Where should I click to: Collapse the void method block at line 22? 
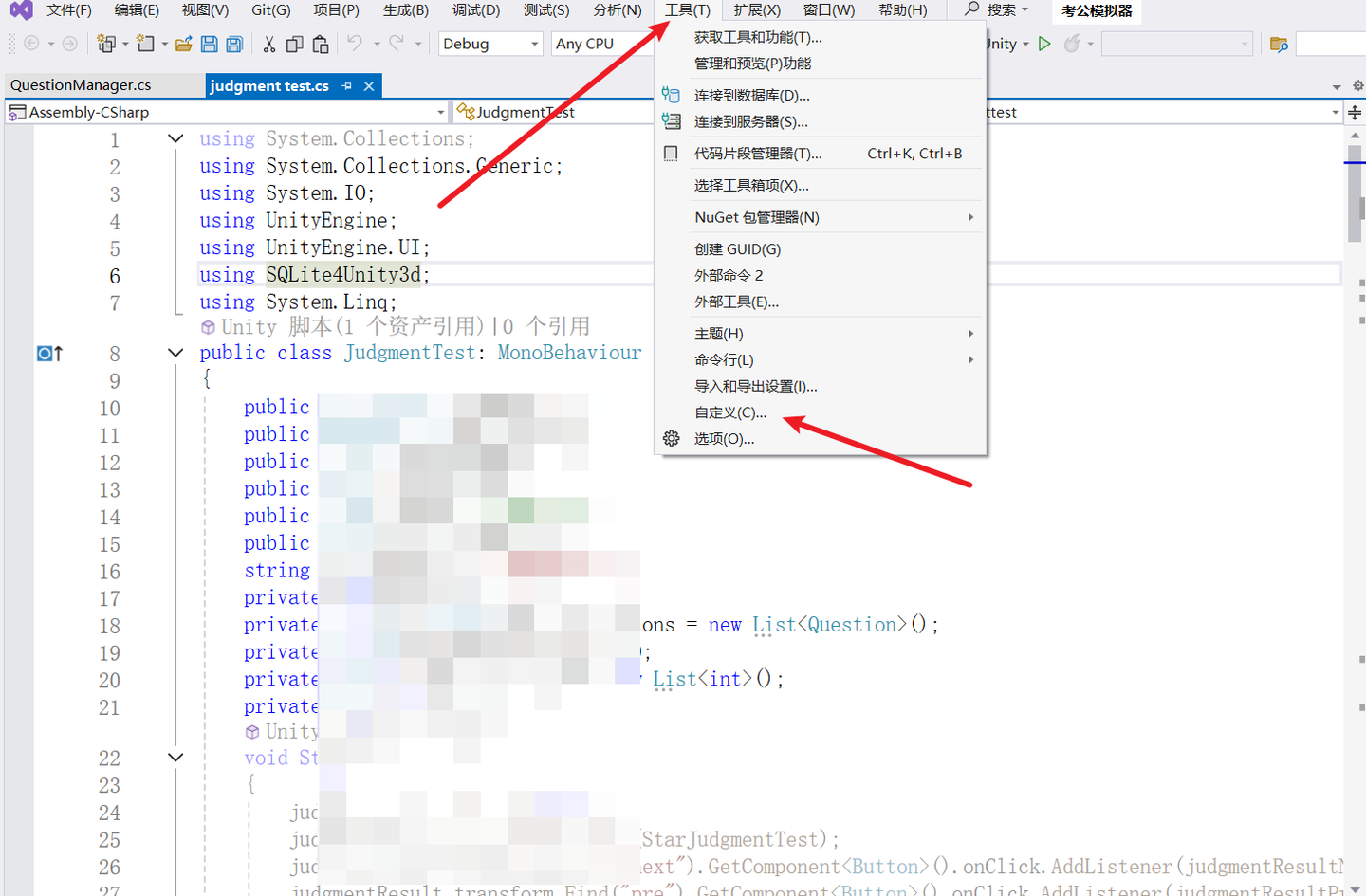pos(175,758)
